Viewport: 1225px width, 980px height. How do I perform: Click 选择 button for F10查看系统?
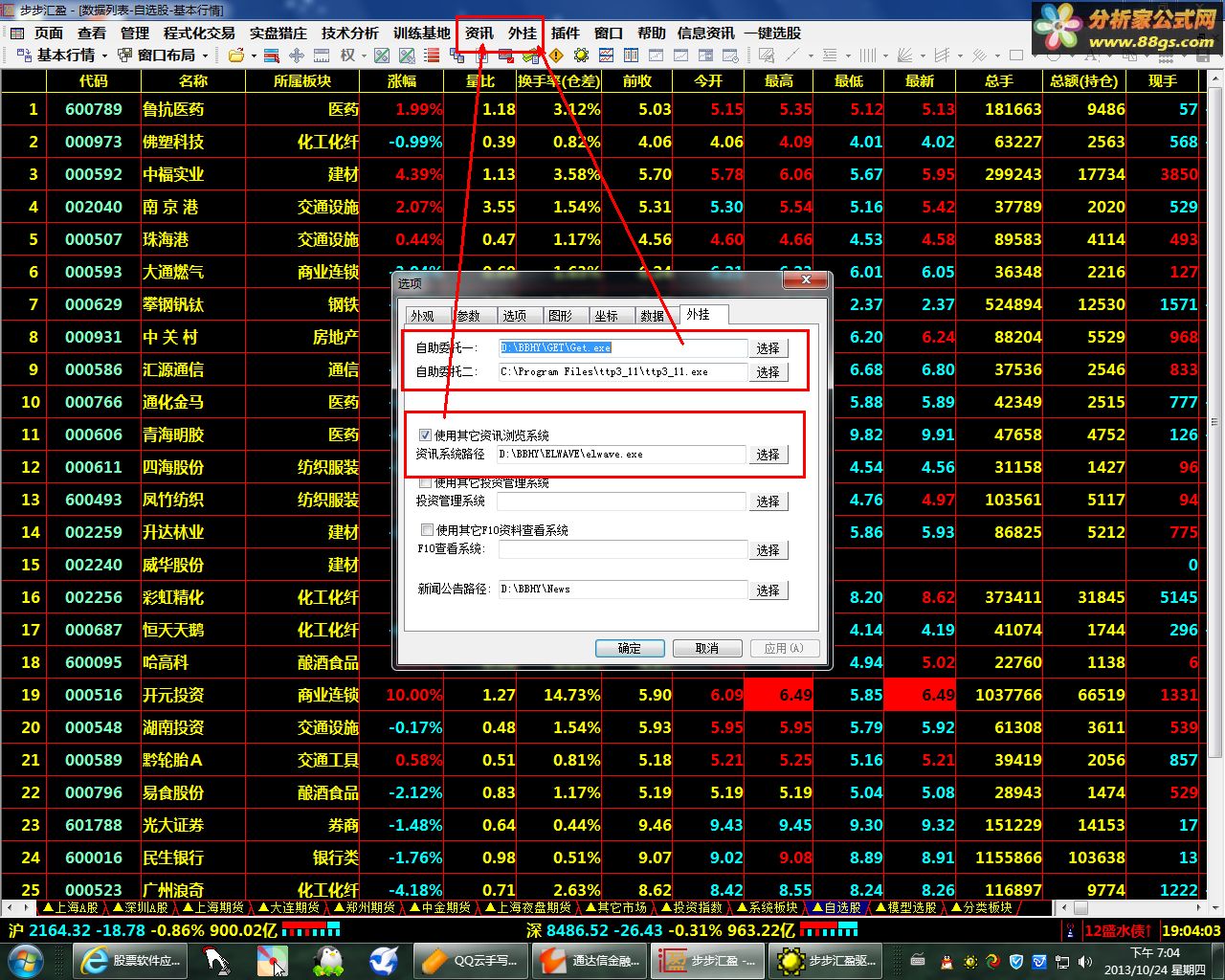pyautogui.click(x=768, y=550)
